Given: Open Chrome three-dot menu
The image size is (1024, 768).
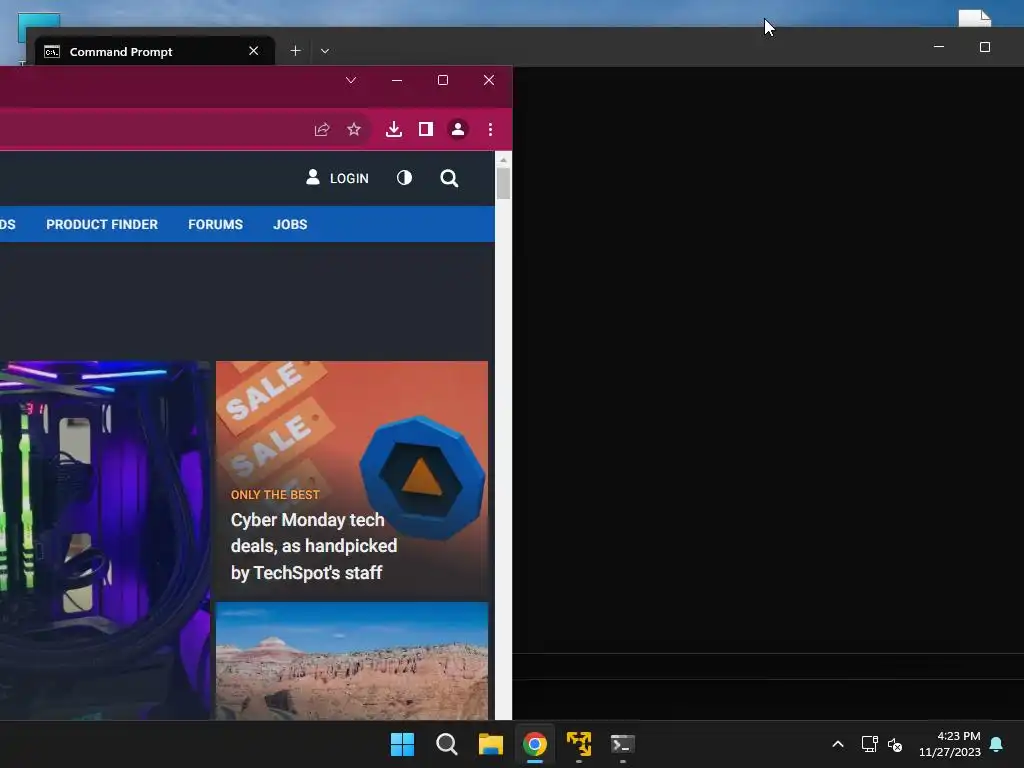Looking at the screenshot, I should 490,129.
